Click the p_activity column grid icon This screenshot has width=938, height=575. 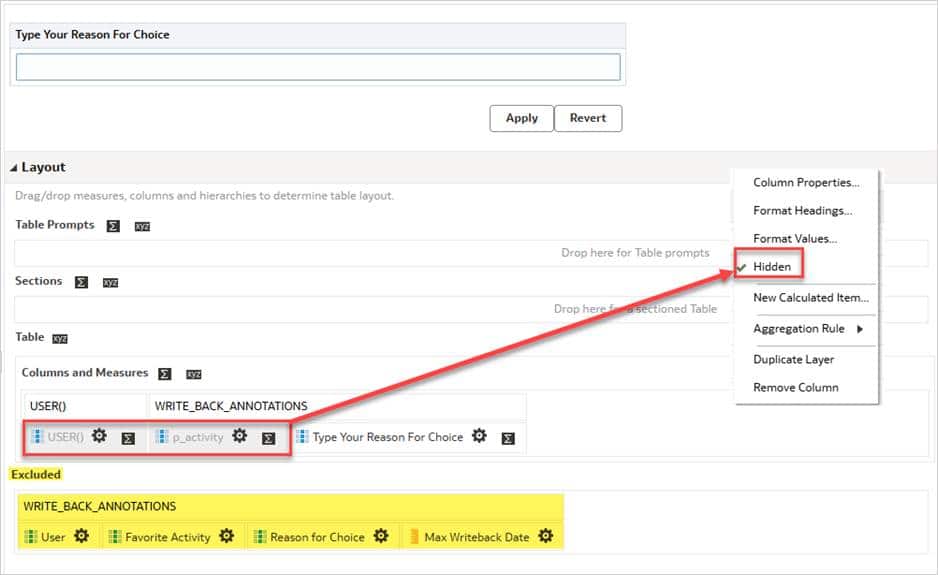pyautogui.click(x=162, y=436)
